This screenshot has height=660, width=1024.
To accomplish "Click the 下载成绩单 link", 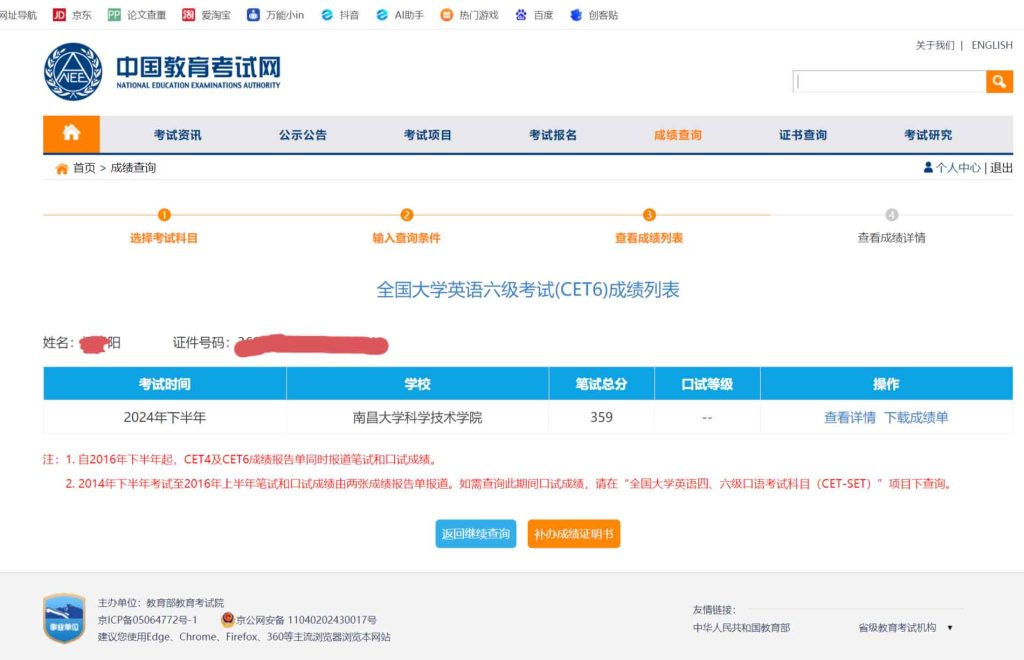I will pyautogui.click(x=916, y=417).
